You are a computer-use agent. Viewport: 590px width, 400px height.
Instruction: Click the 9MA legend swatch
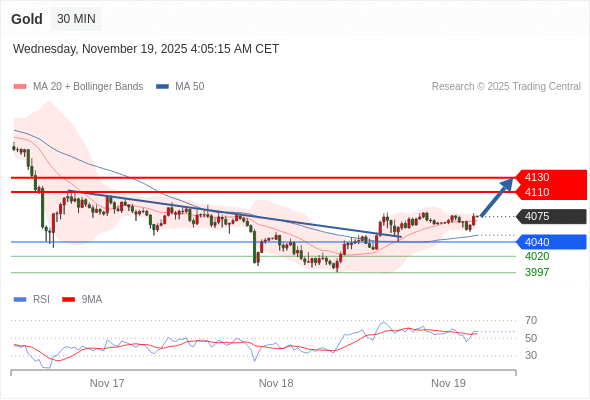coord(68,300)
